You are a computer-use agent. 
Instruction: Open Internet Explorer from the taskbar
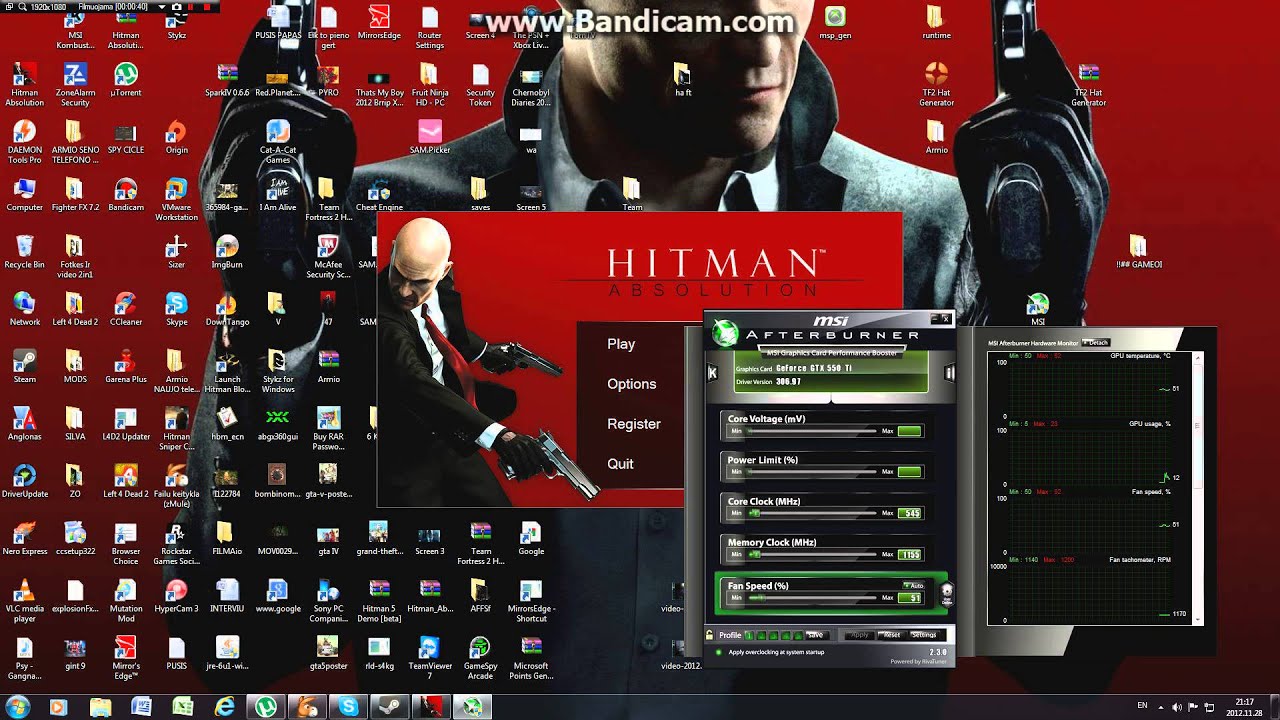click(x=225, y=707)
